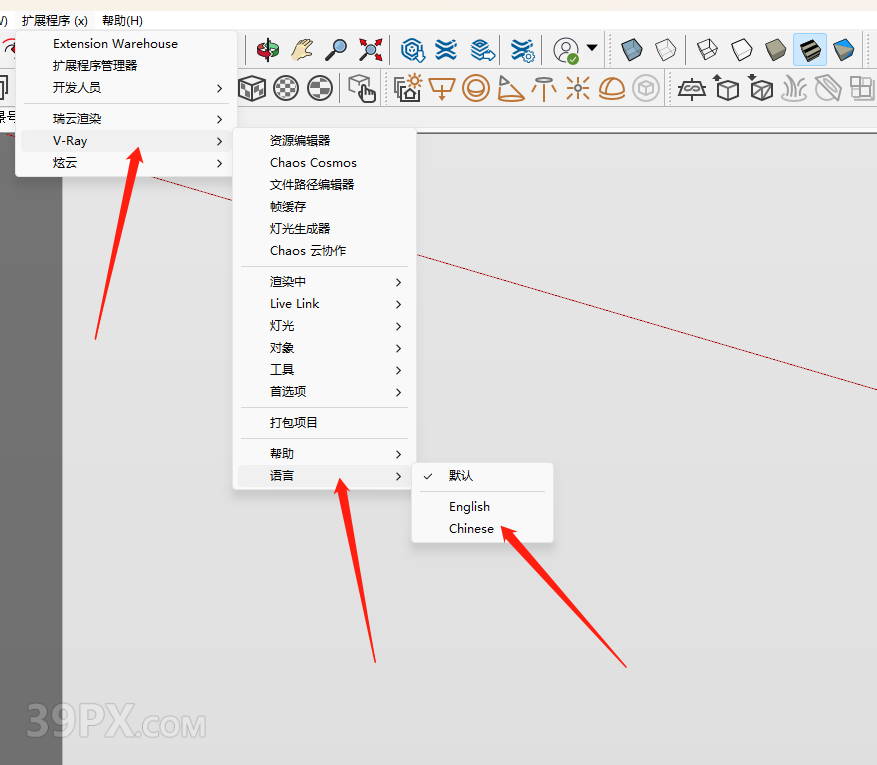877x765 pixels.
Task: Switch to Hidden Line style
Action: [x=742, y=50]
